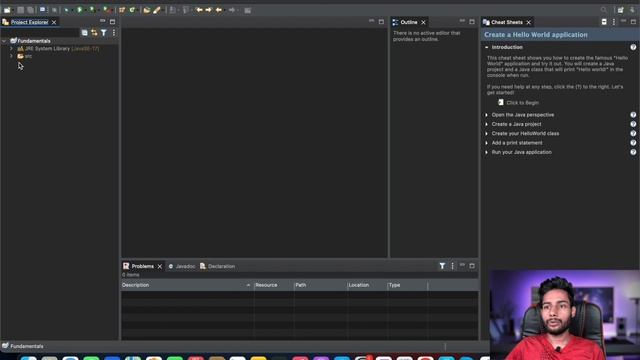Switch to the Declaration tab

[218, 266]
